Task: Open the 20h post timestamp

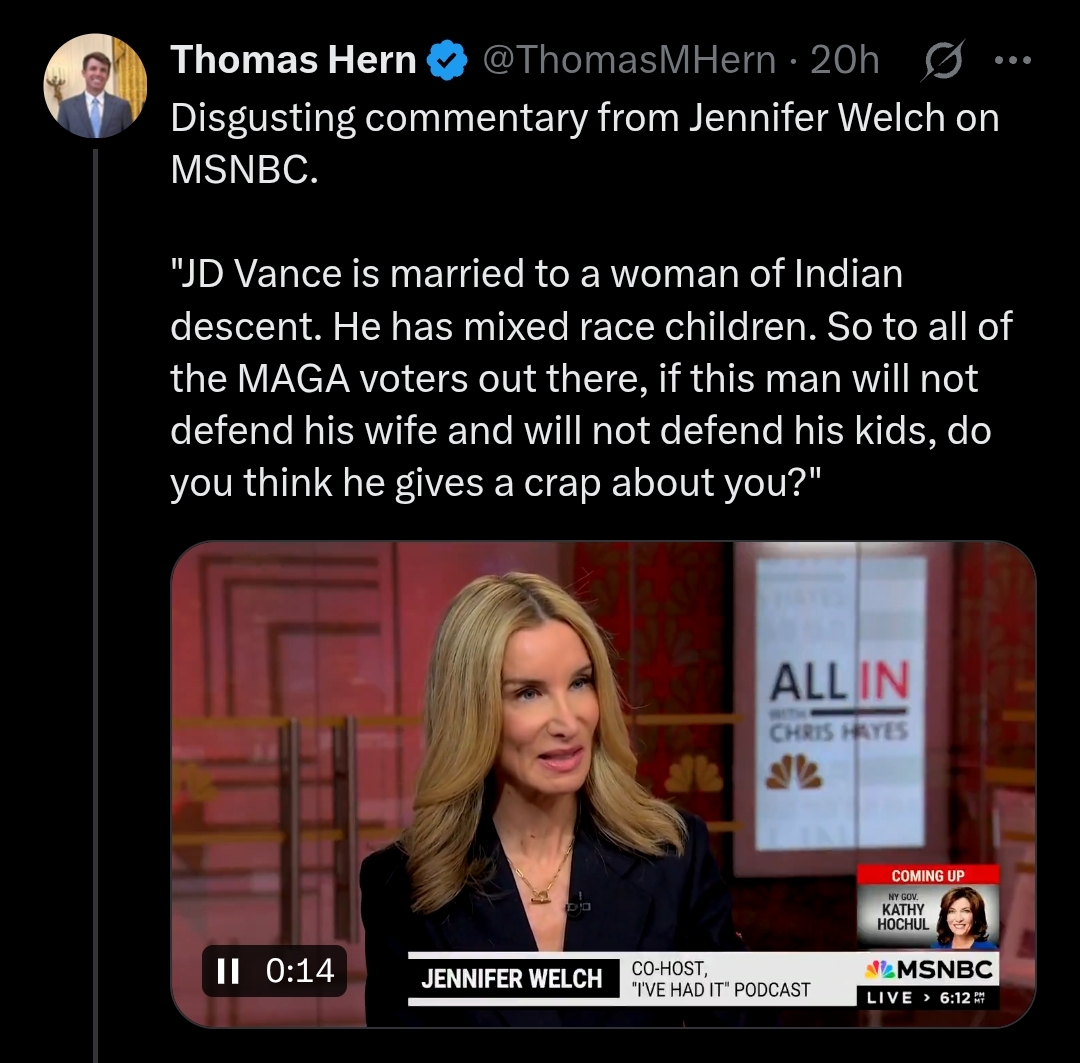Action: (844, 60)
